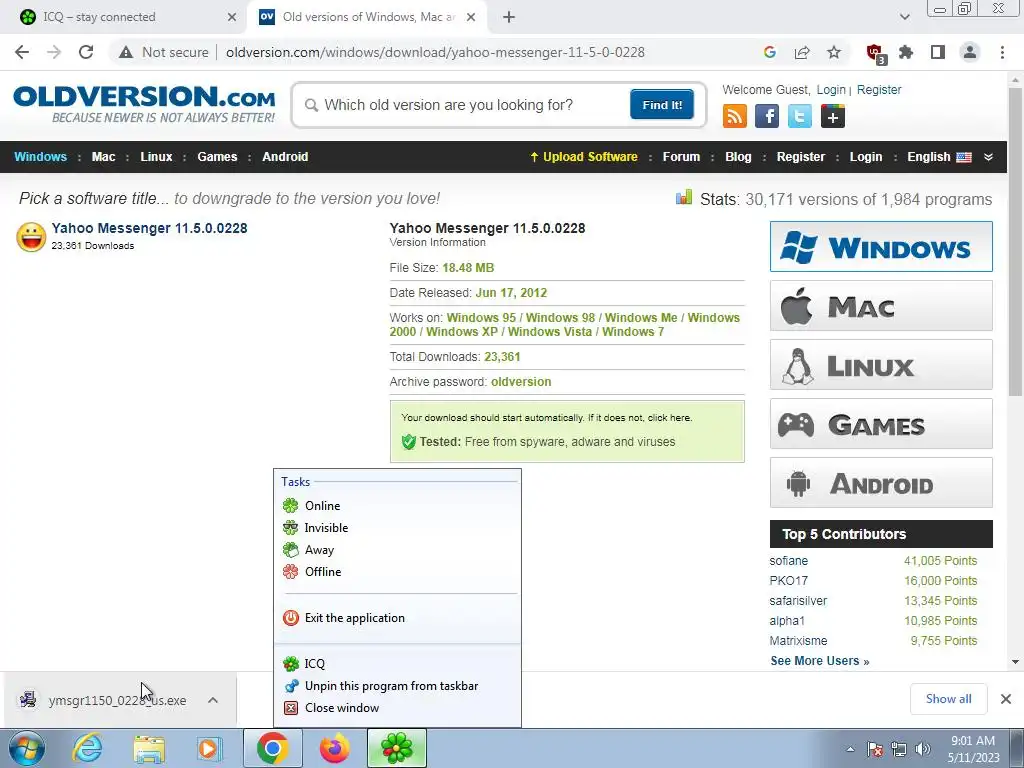Reload the page
1024x768 pixels.
[x=86, y=52]
